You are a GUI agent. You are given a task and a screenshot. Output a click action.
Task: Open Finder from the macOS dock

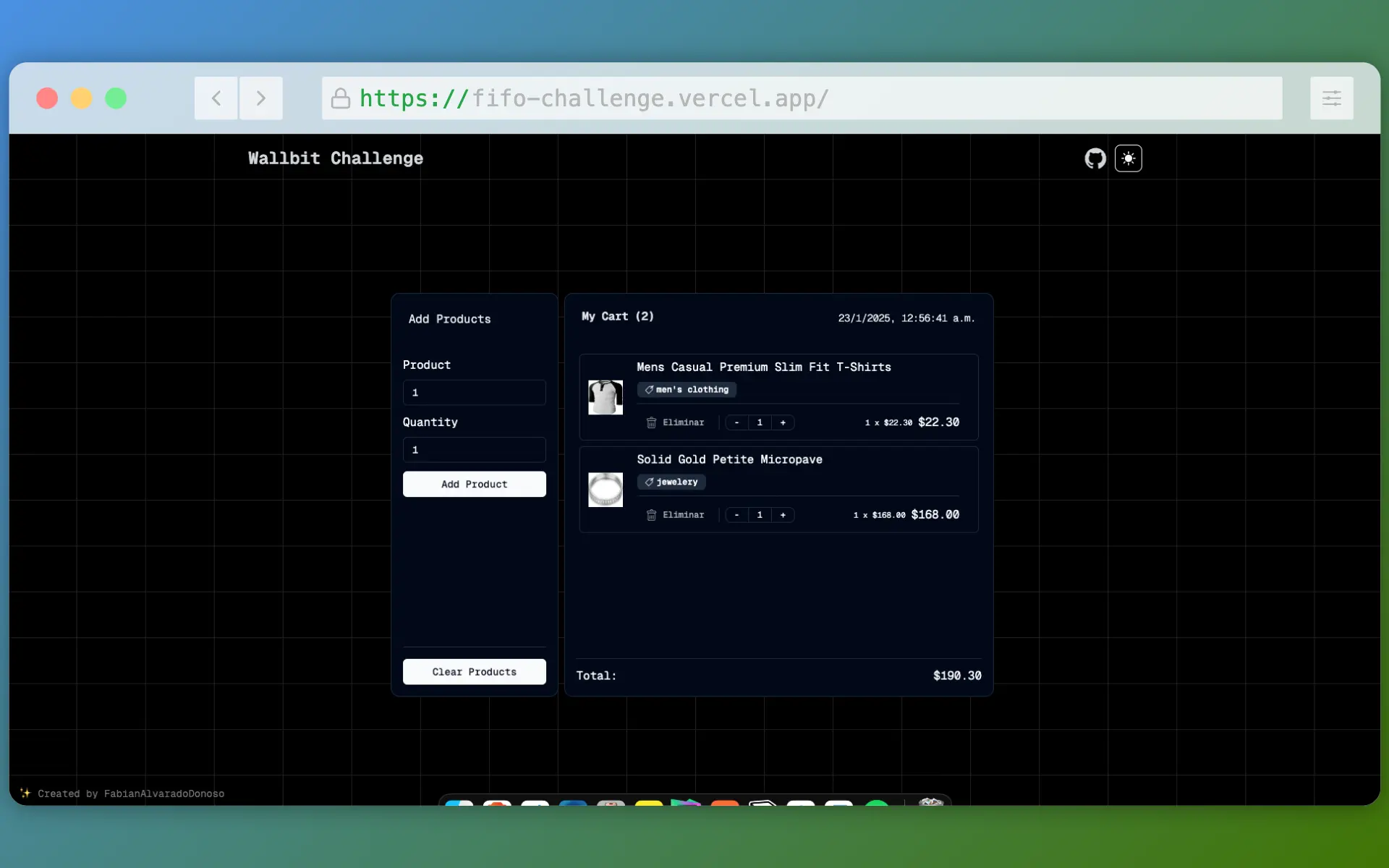pyautogui.click(x=461, y=803)
